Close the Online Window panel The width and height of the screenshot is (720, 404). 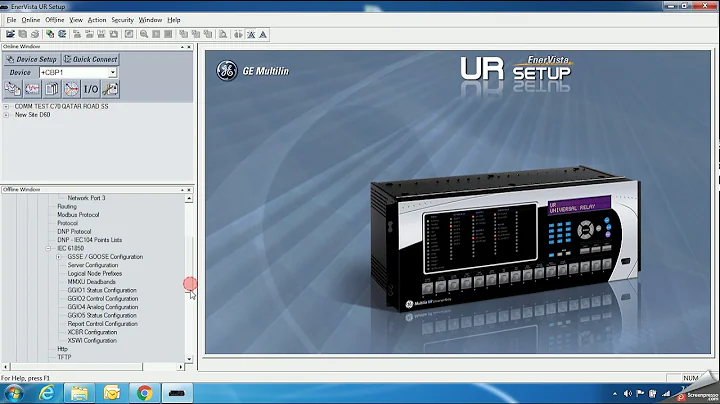[189, 47]
